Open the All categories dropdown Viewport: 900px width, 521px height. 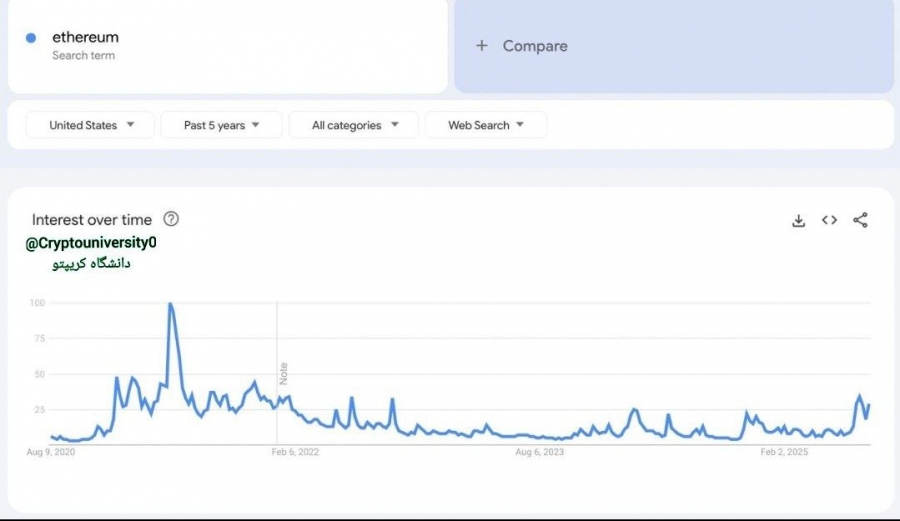(x=354, y=125)
